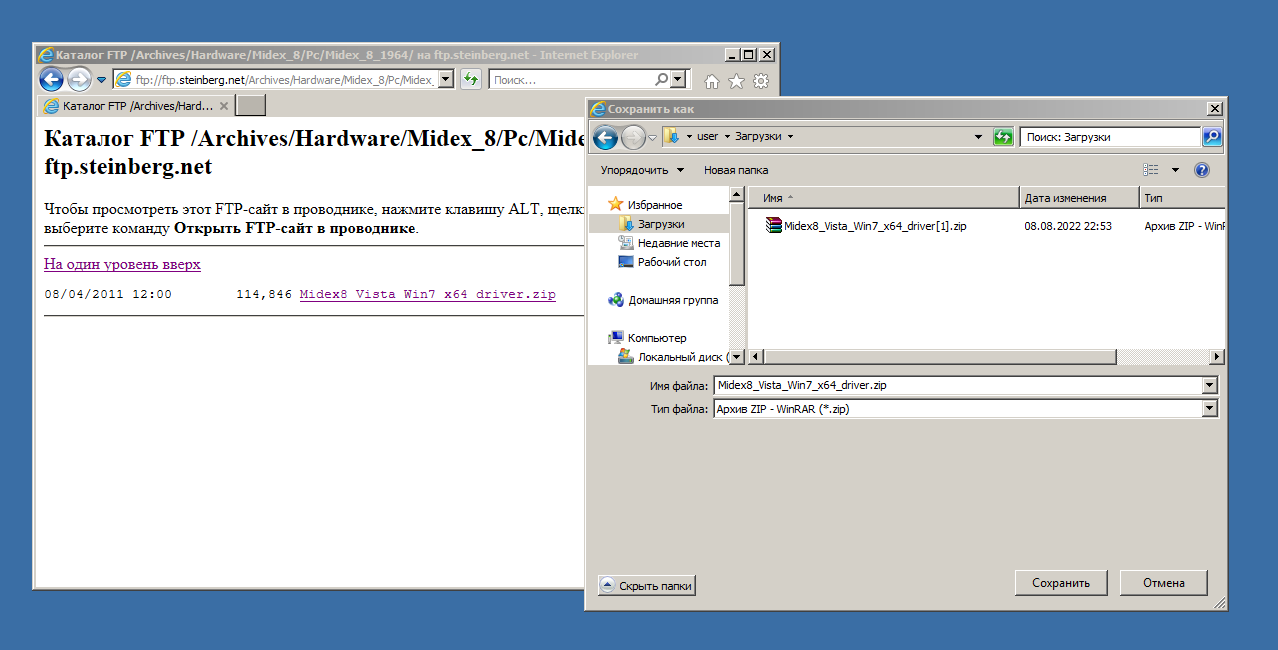Select Рабочий стол in navigation pane
Screen dimensions: 1278x650
662,262
